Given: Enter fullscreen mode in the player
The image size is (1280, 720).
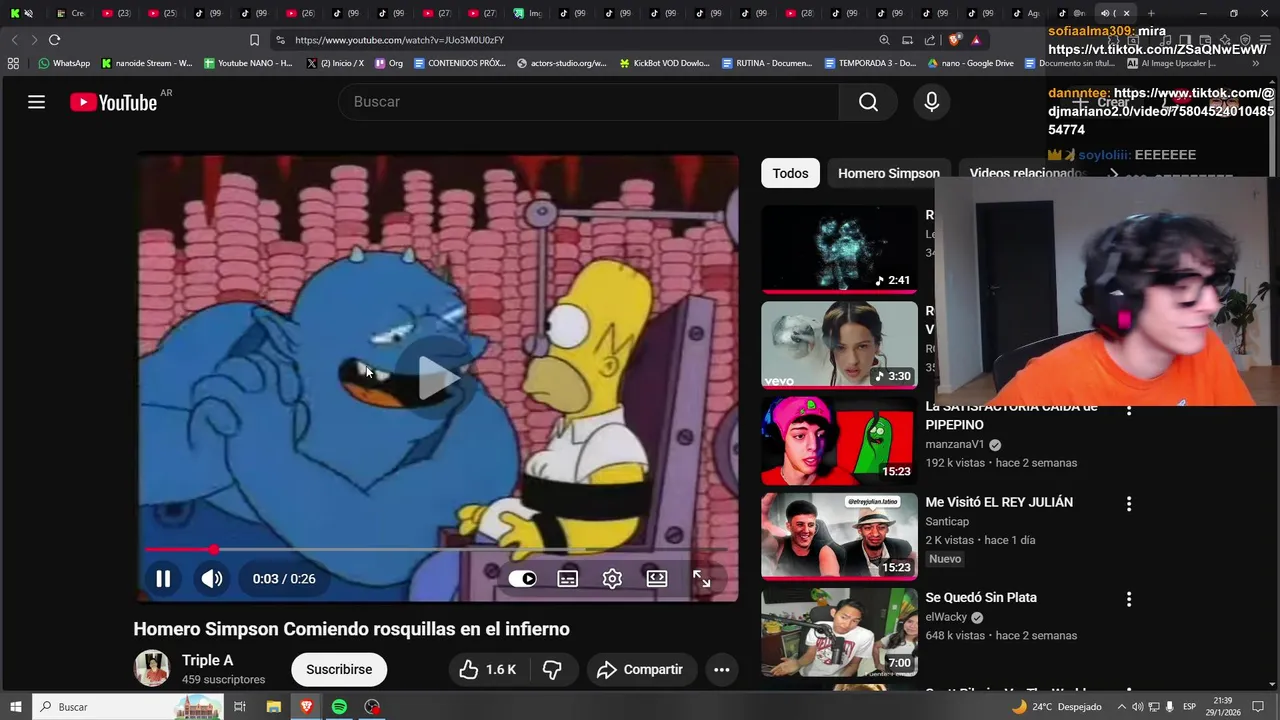Looking at the screenshot, I should click(x=702, y=579).
